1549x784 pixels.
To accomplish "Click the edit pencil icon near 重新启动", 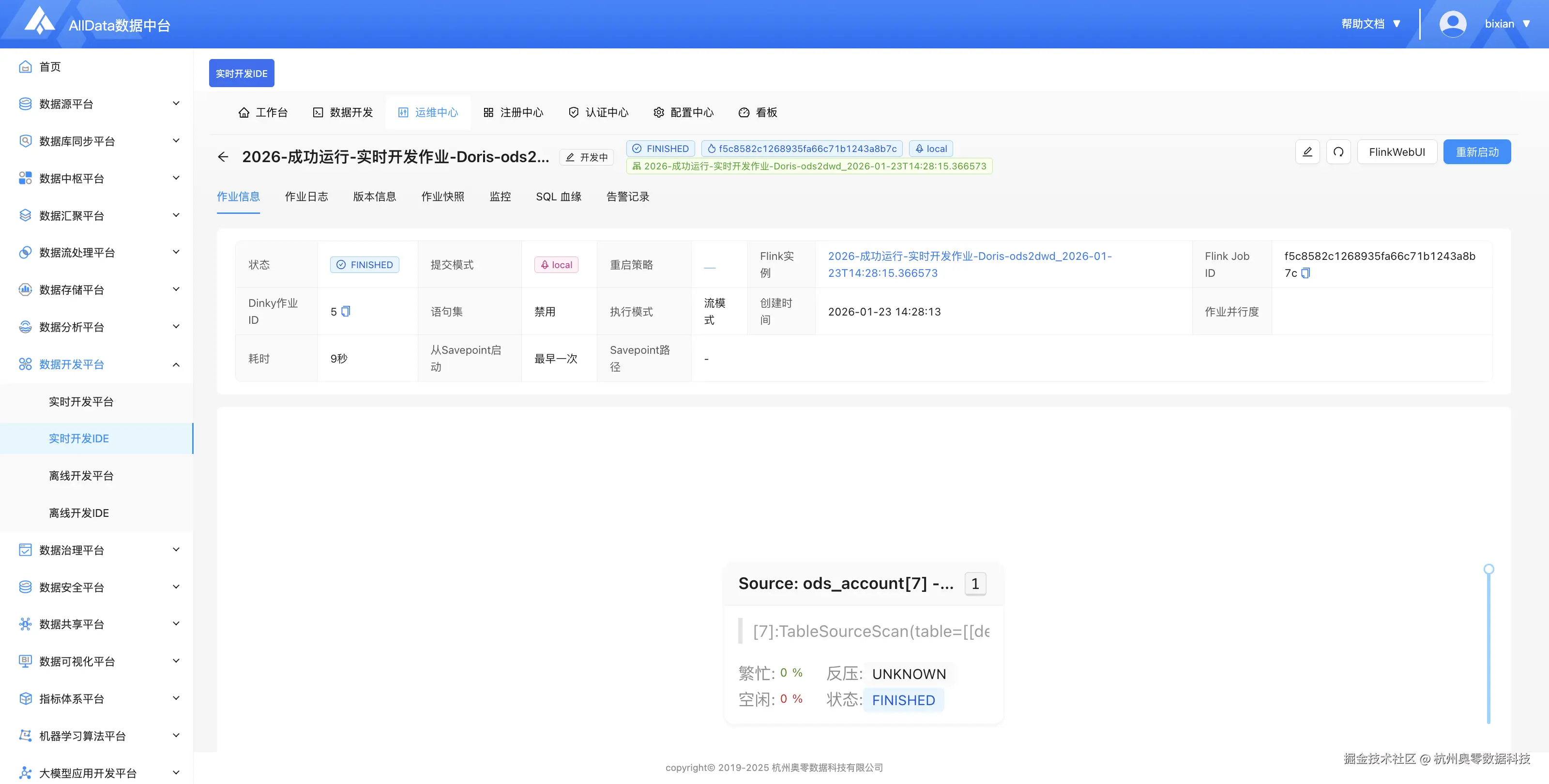I will (x=1307, y=151).
